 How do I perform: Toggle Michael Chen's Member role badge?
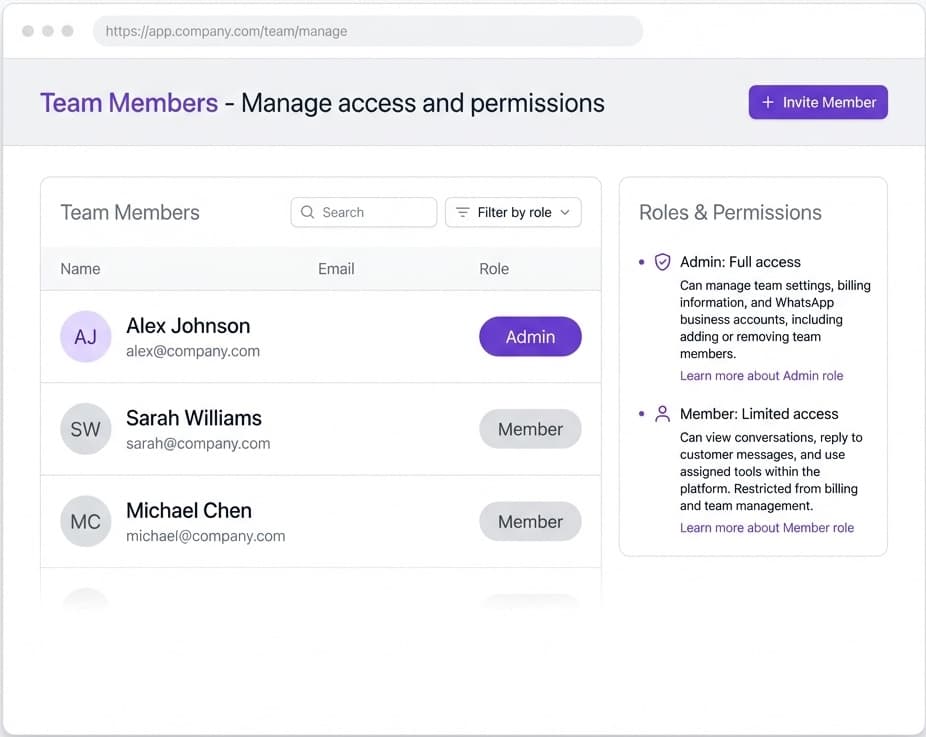click(530, 521)
